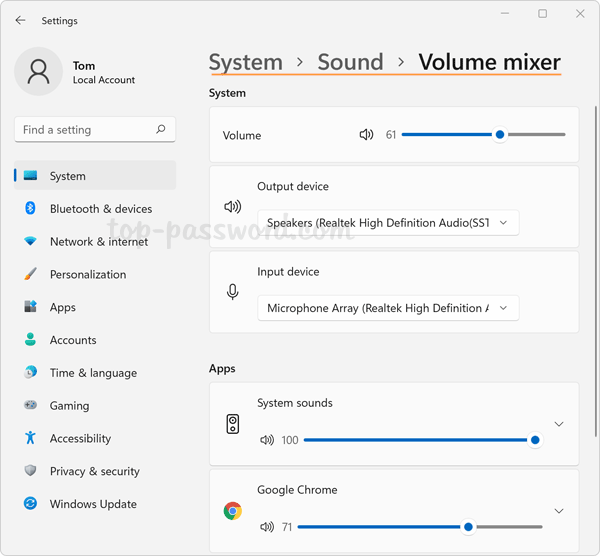Image resolution: width=600 pixels, height=556 pixels.
Task: Click the back arrow in Settings title bar
Action: click(x=21, y=20)
